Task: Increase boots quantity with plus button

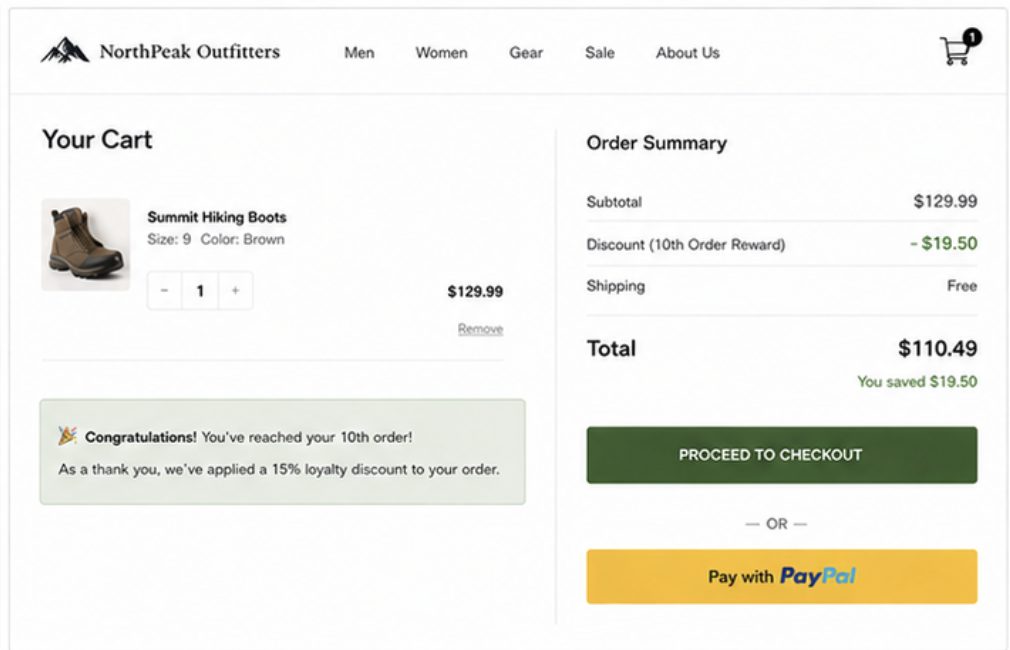Action: click(235, 291)
